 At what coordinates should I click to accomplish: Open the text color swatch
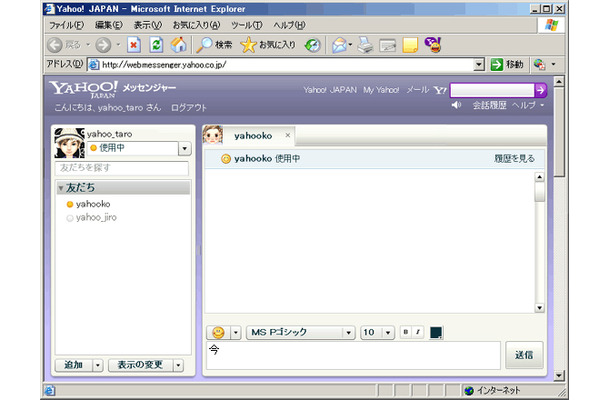[436, 333]
